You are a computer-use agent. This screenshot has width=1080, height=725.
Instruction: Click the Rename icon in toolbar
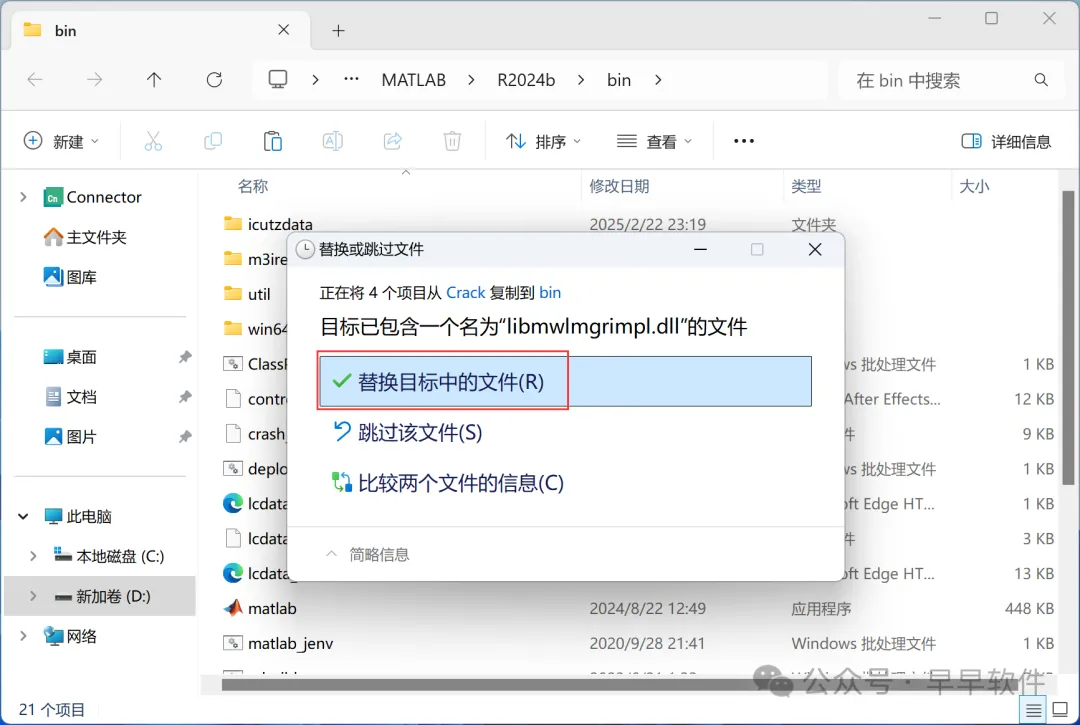click(x=333, y=141)
